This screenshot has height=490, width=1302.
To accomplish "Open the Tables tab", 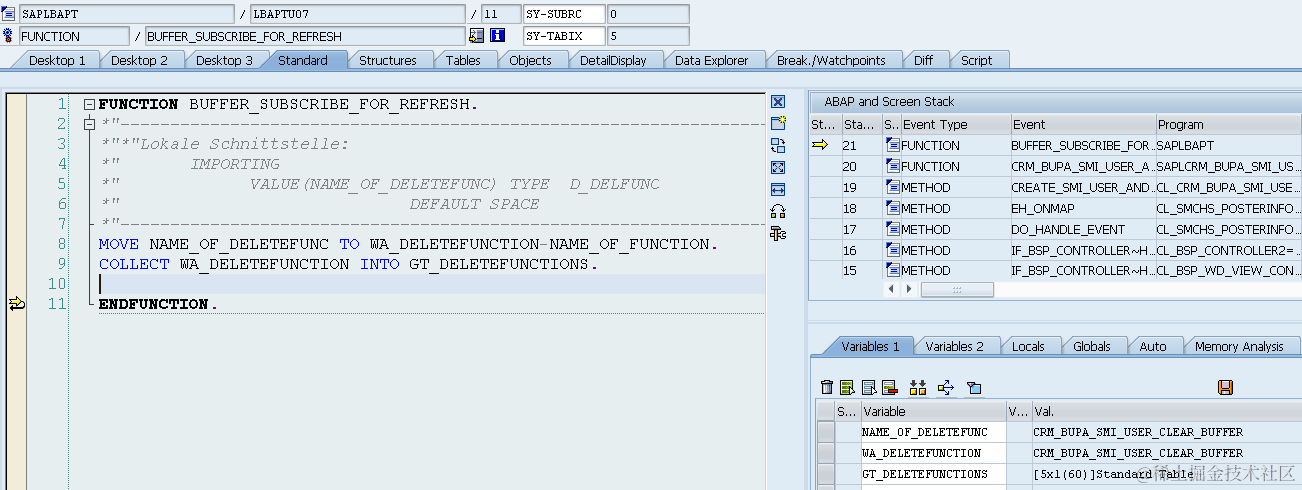I will point(463,60).
